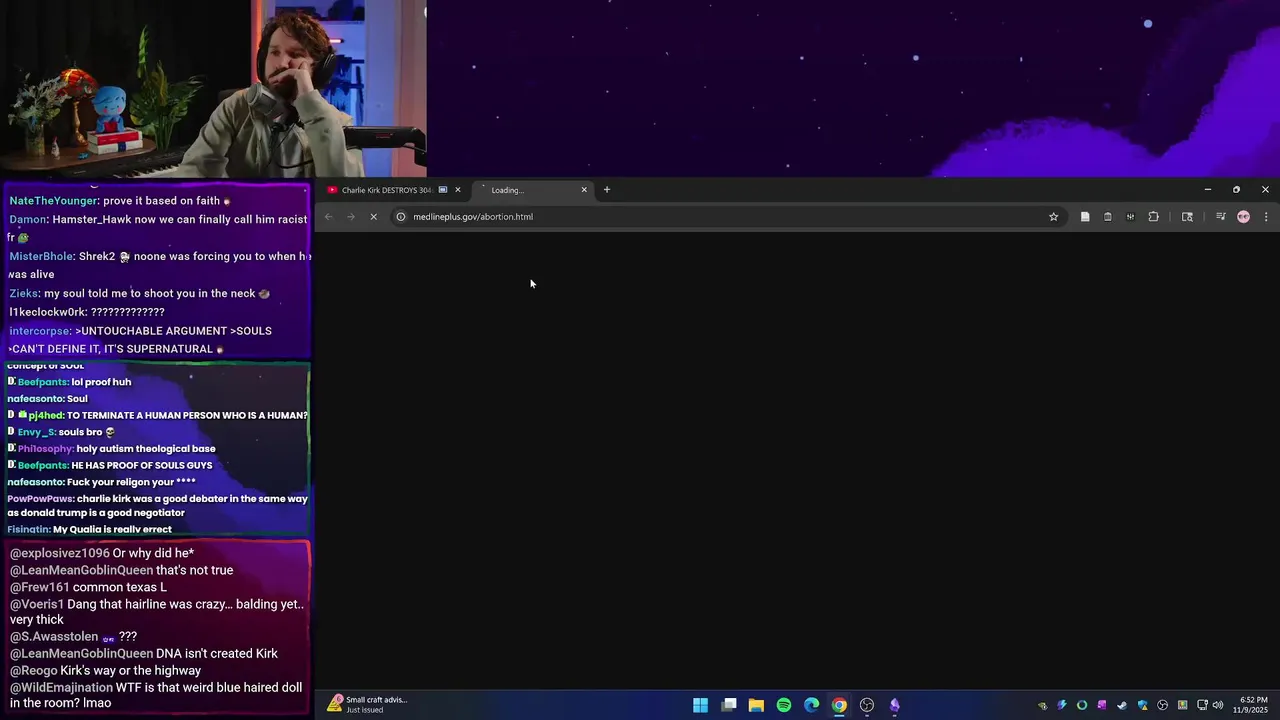1280x720 pixels.
Task: Open the tab search screen icon
Action: click(1187, 217)
